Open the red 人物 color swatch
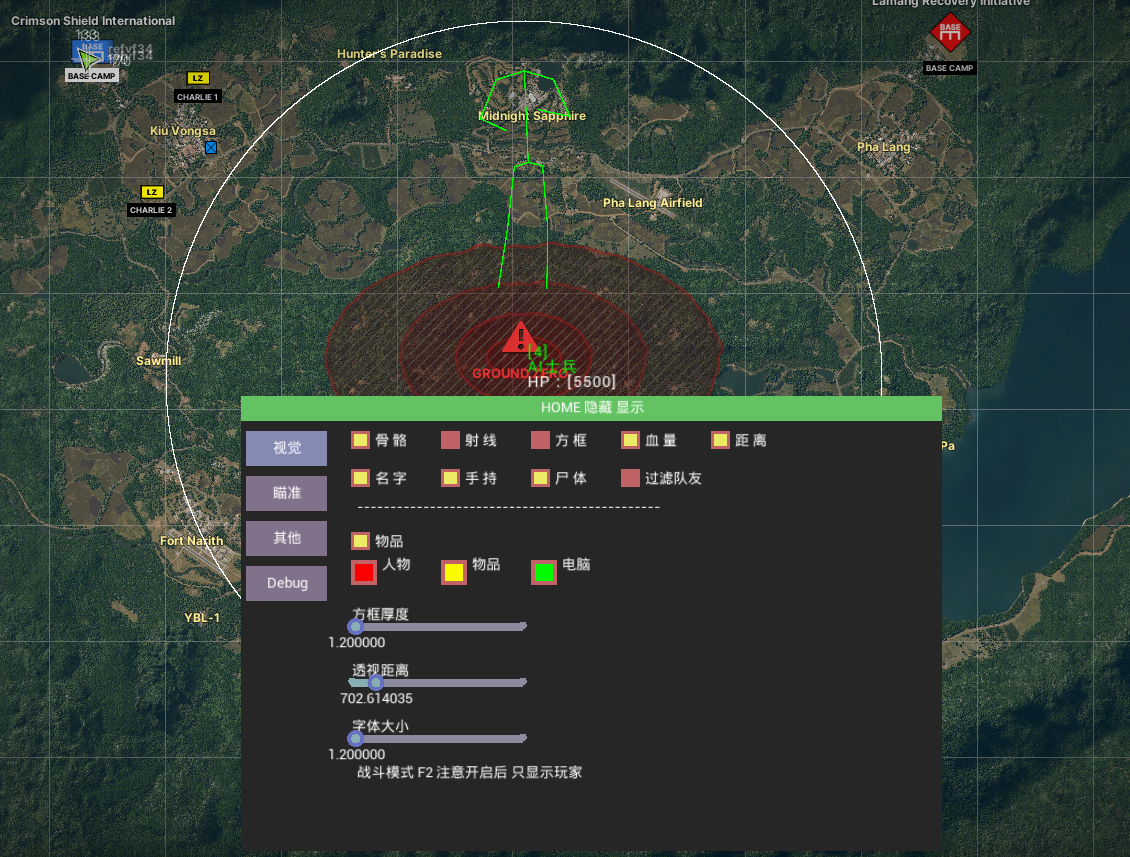 (364, 572)
